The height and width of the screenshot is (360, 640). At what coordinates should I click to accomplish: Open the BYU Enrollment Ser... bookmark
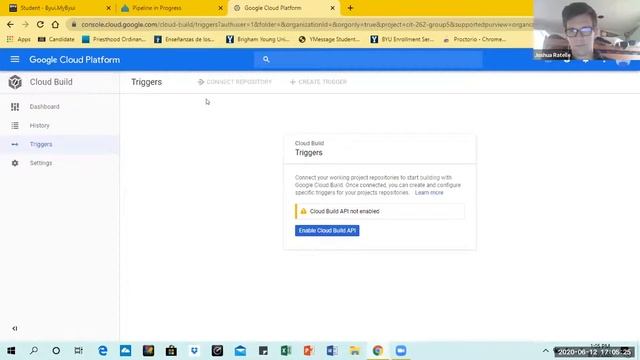pos(402,39)
